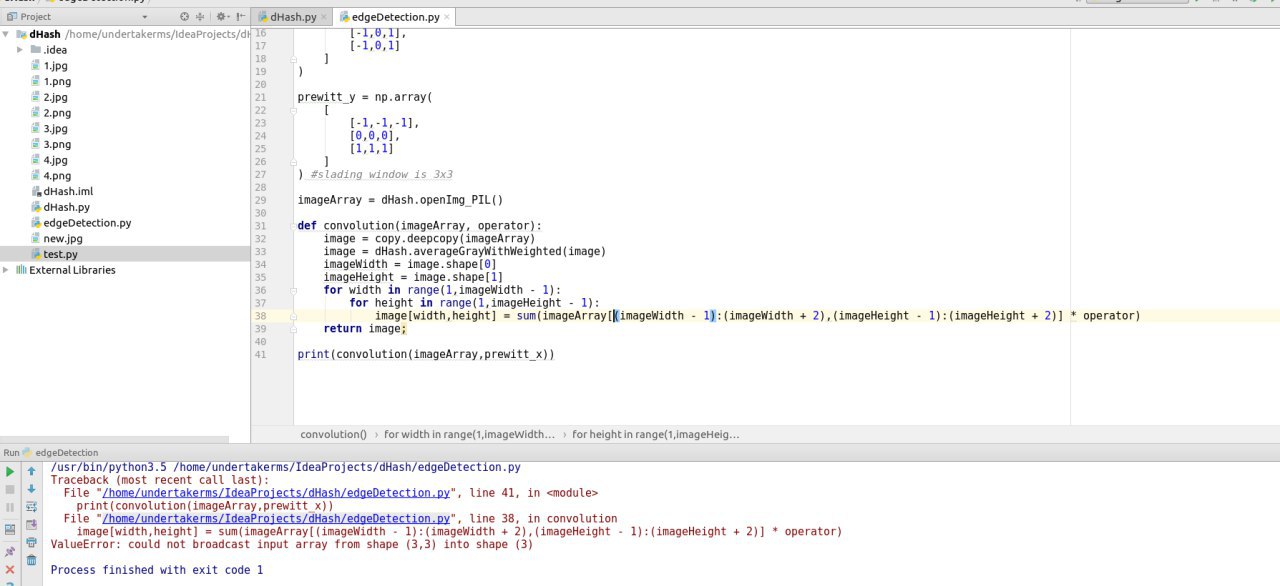1280x586 pixels.
Task: Select edgeDetection.py in project tree
Action: tap(87, 223)
